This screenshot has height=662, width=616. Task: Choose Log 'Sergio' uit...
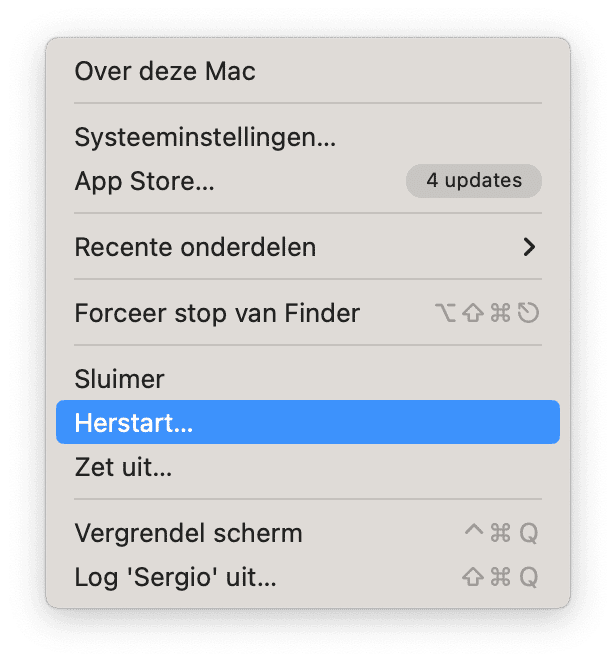[175, 577]
